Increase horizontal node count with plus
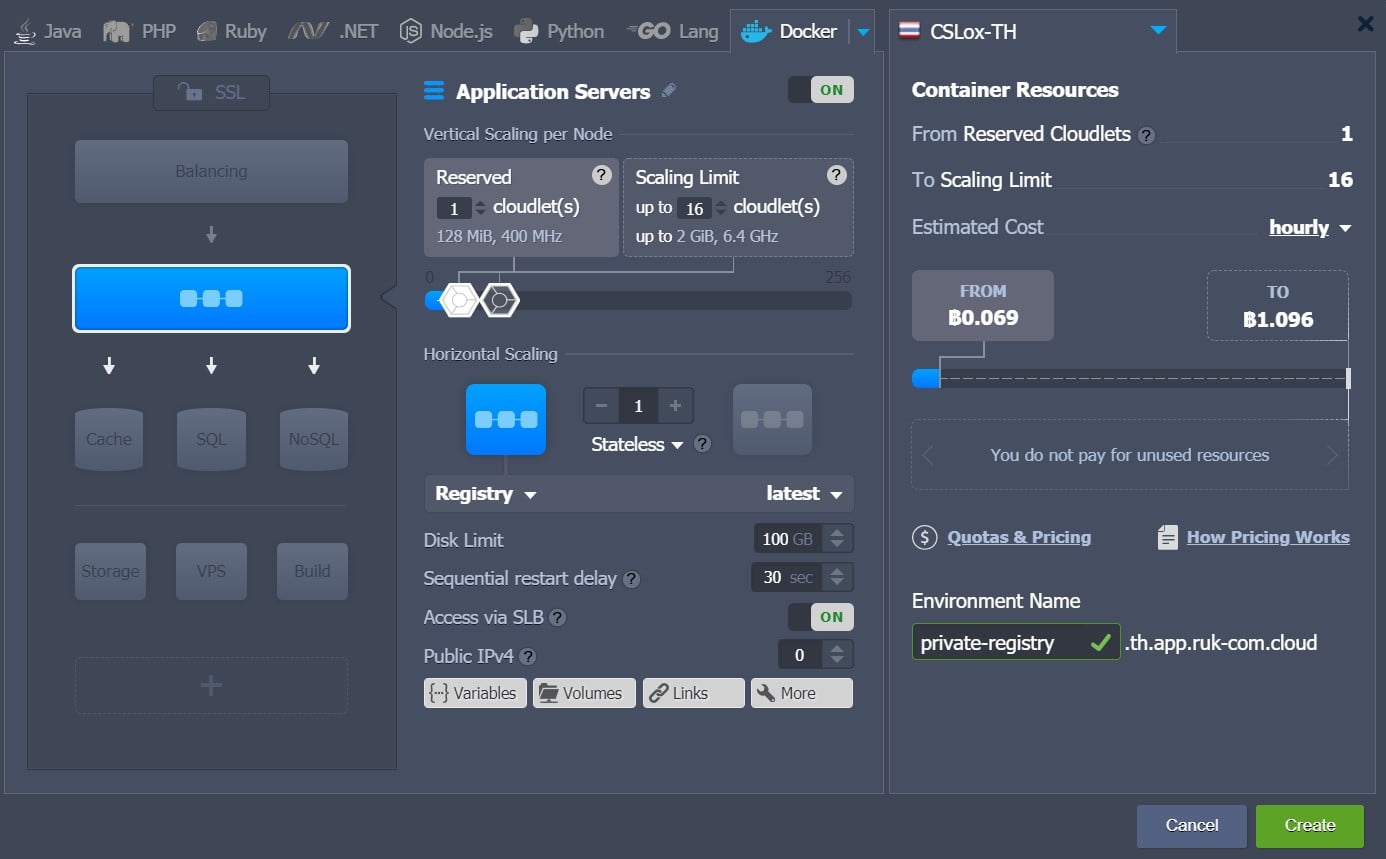Screen dimensions: 1386x859 point(675,405)
